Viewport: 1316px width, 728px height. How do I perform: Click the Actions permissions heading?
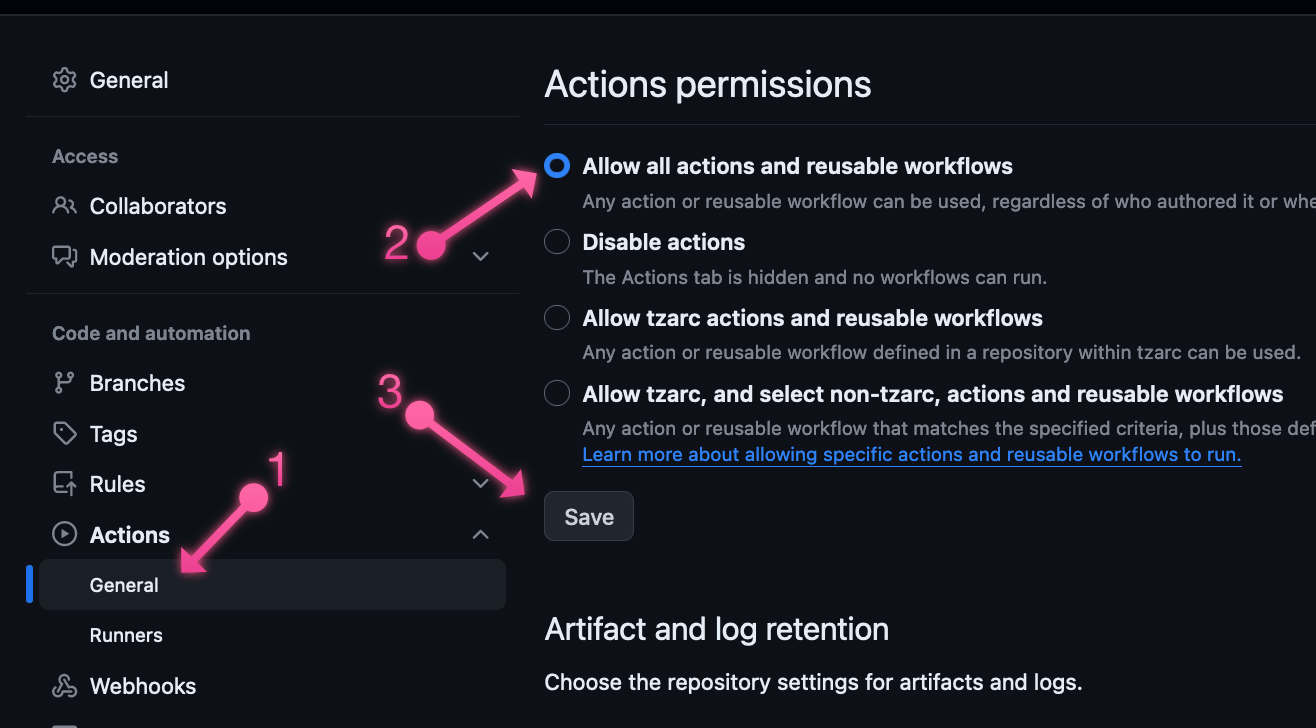[707, 84]
